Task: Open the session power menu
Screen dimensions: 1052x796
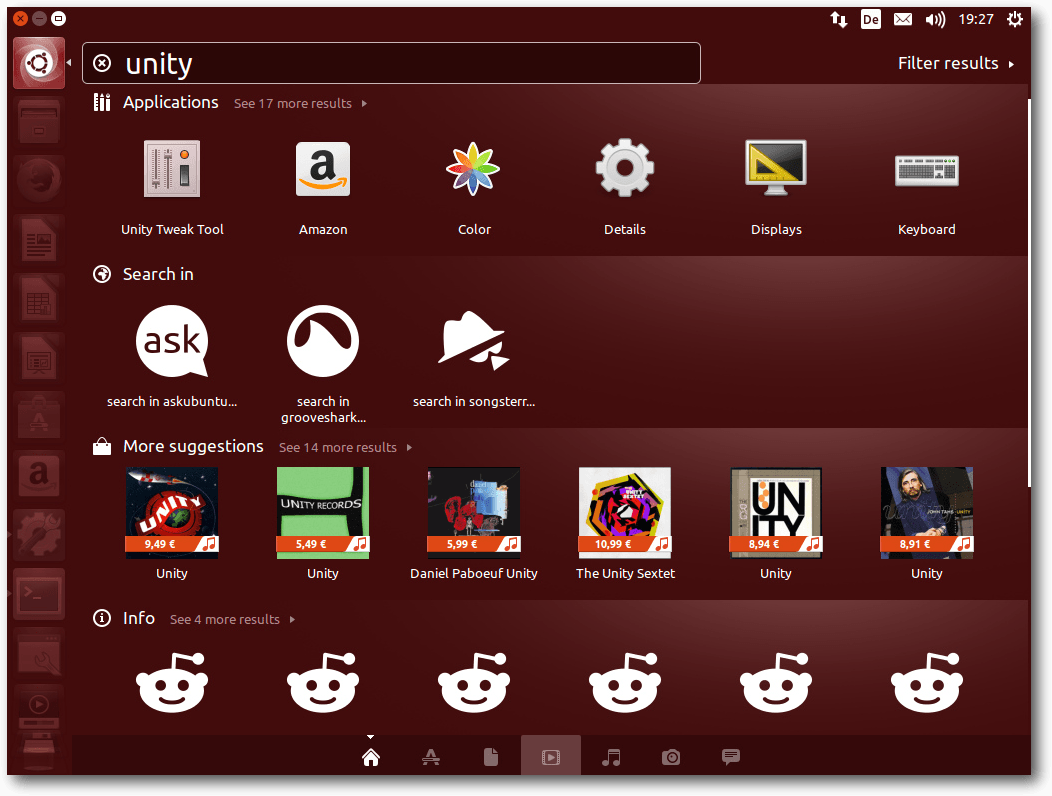Action: (x=1014, y=19)
